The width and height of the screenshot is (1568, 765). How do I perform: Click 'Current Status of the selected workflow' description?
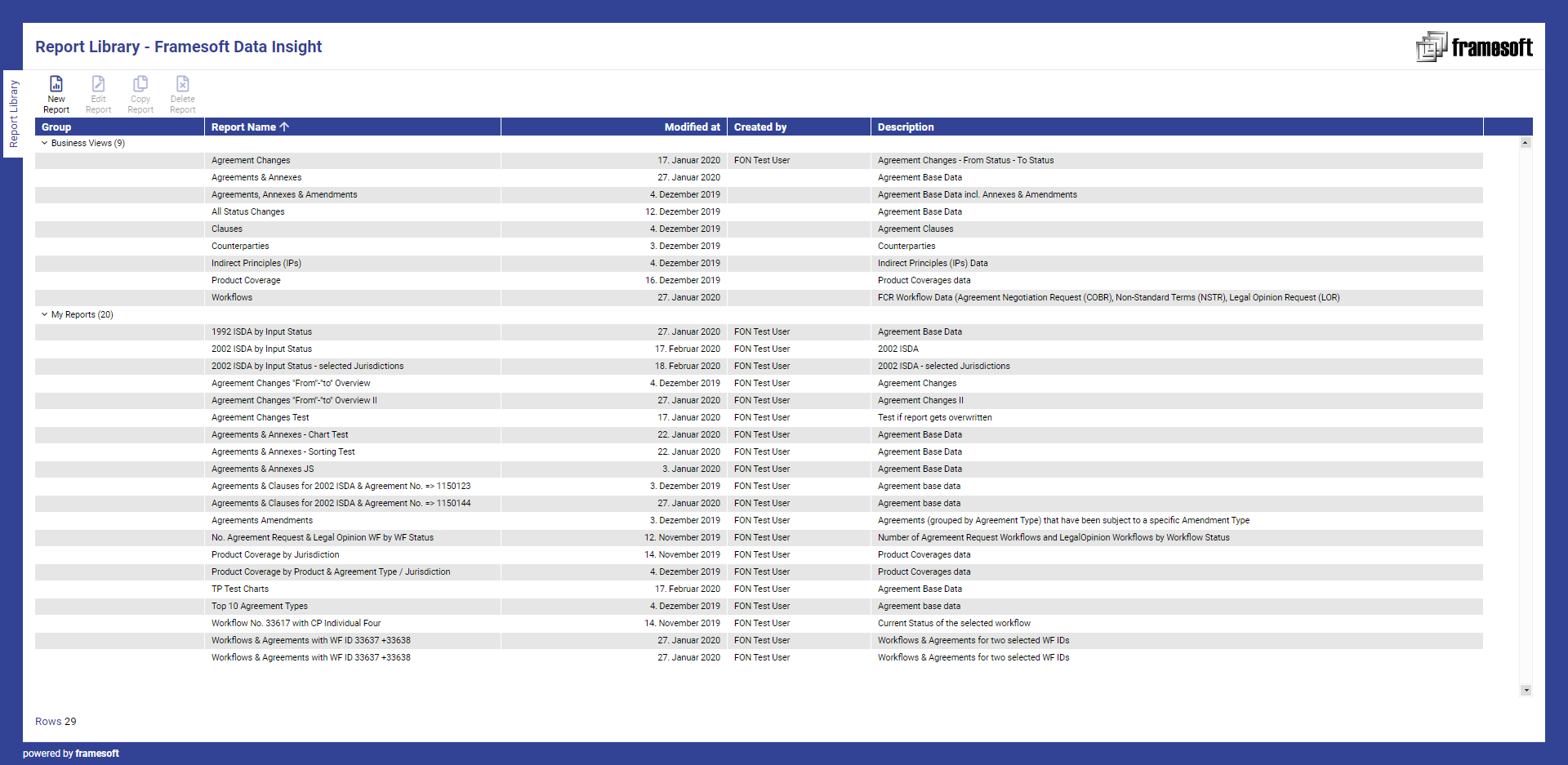click(x=954, y=623)
